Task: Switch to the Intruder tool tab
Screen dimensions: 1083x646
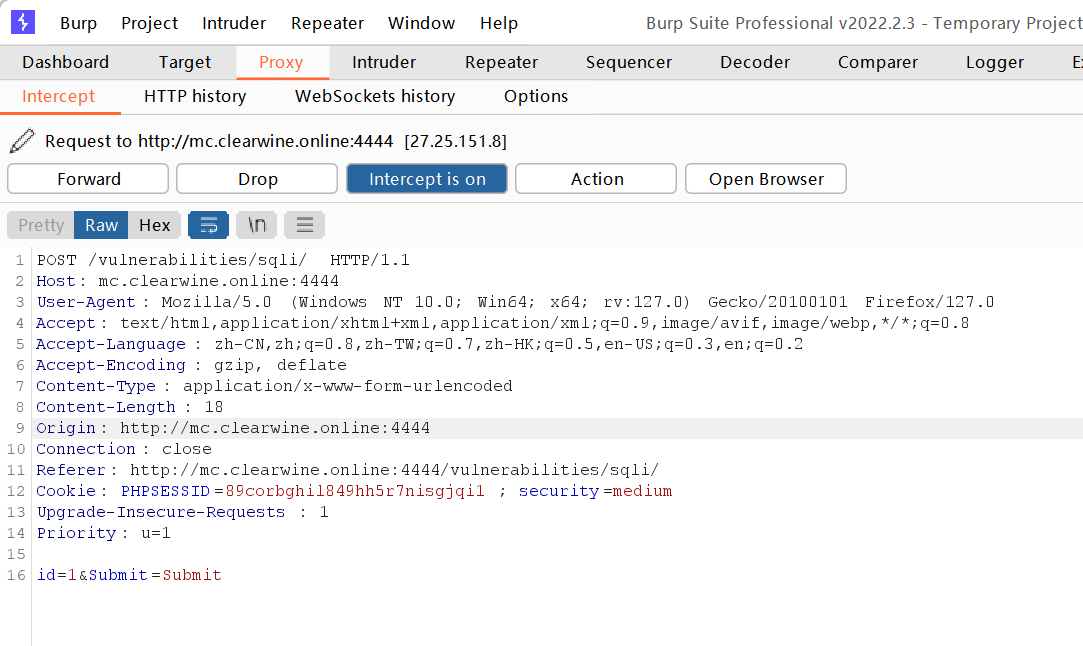Action: point(384,62)
